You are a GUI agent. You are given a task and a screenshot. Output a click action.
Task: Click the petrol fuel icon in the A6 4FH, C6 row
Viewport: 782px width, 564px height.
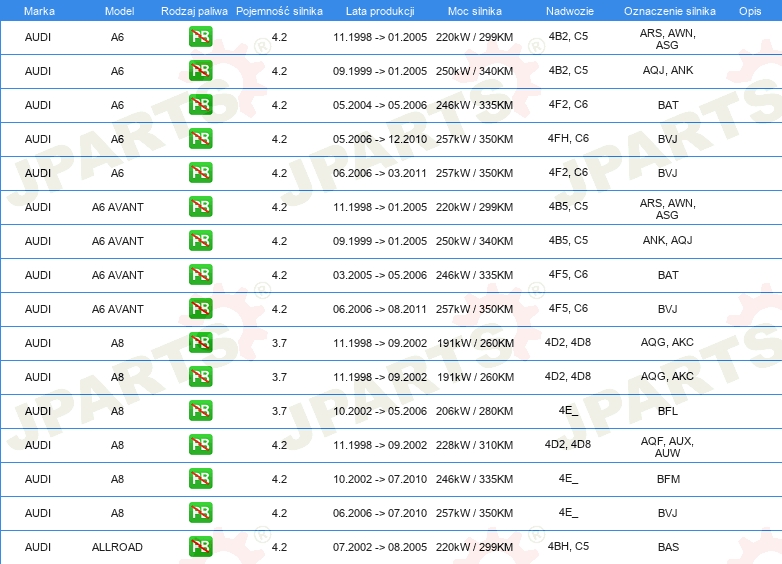click(200, 139)
